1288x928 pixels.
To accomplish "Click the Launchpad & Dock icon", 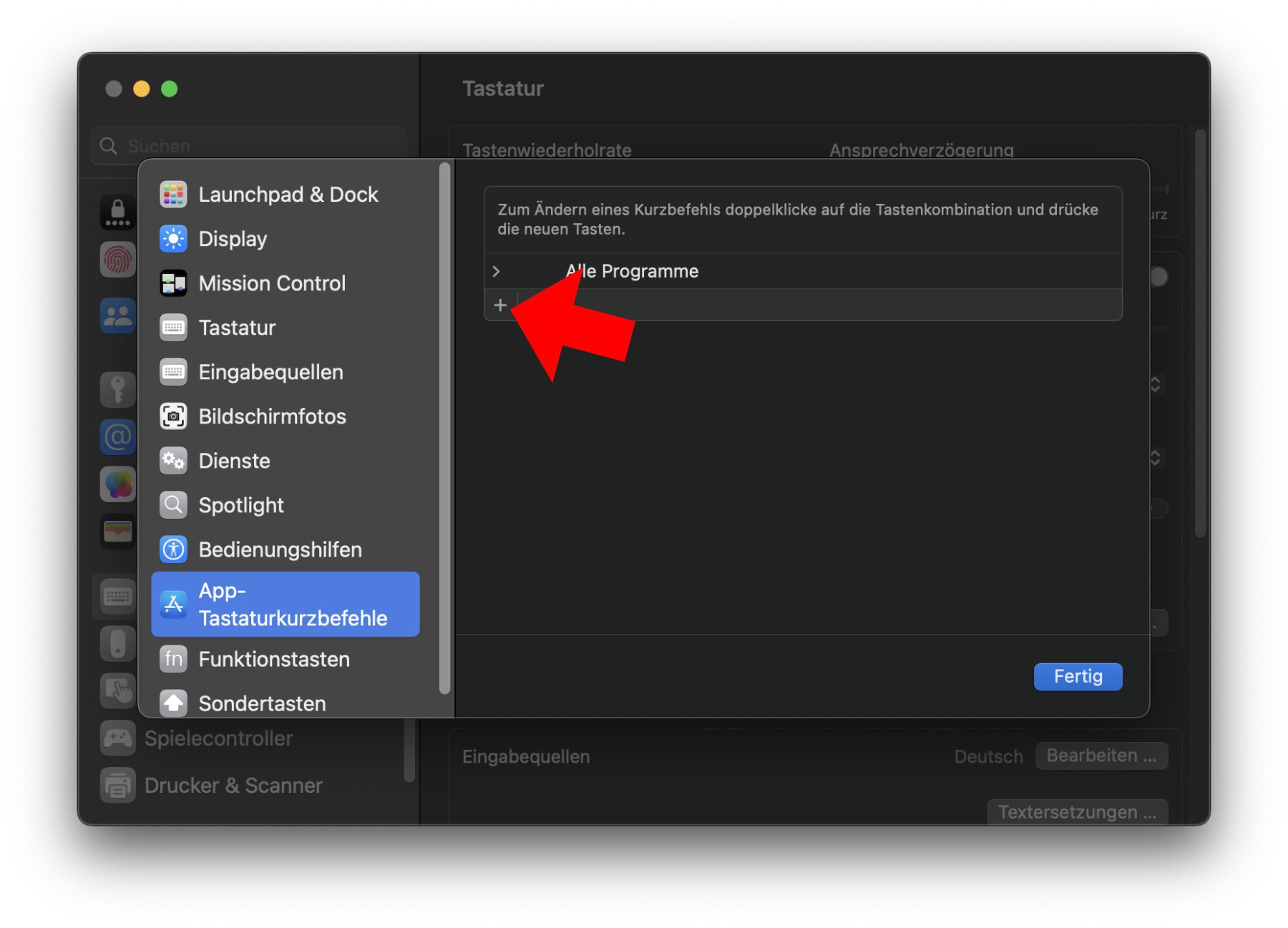I will [x=173, y=195].
